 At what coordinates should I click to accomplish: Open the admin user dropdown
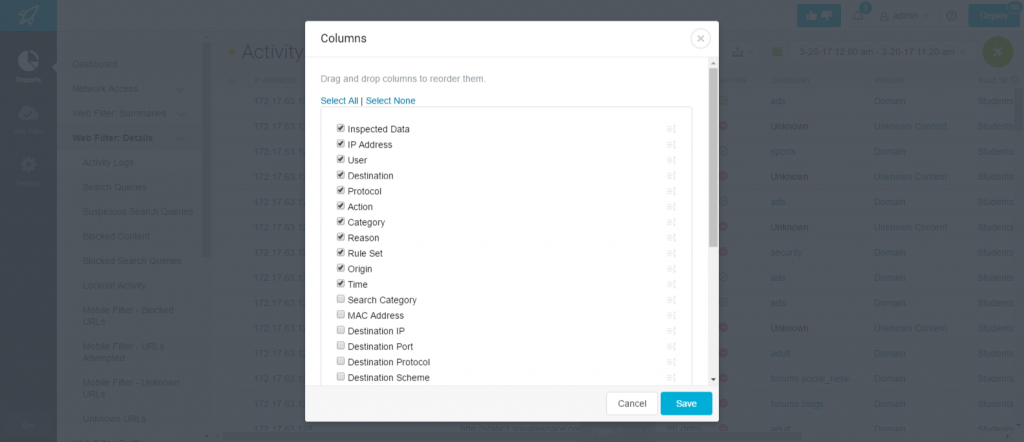905,16
